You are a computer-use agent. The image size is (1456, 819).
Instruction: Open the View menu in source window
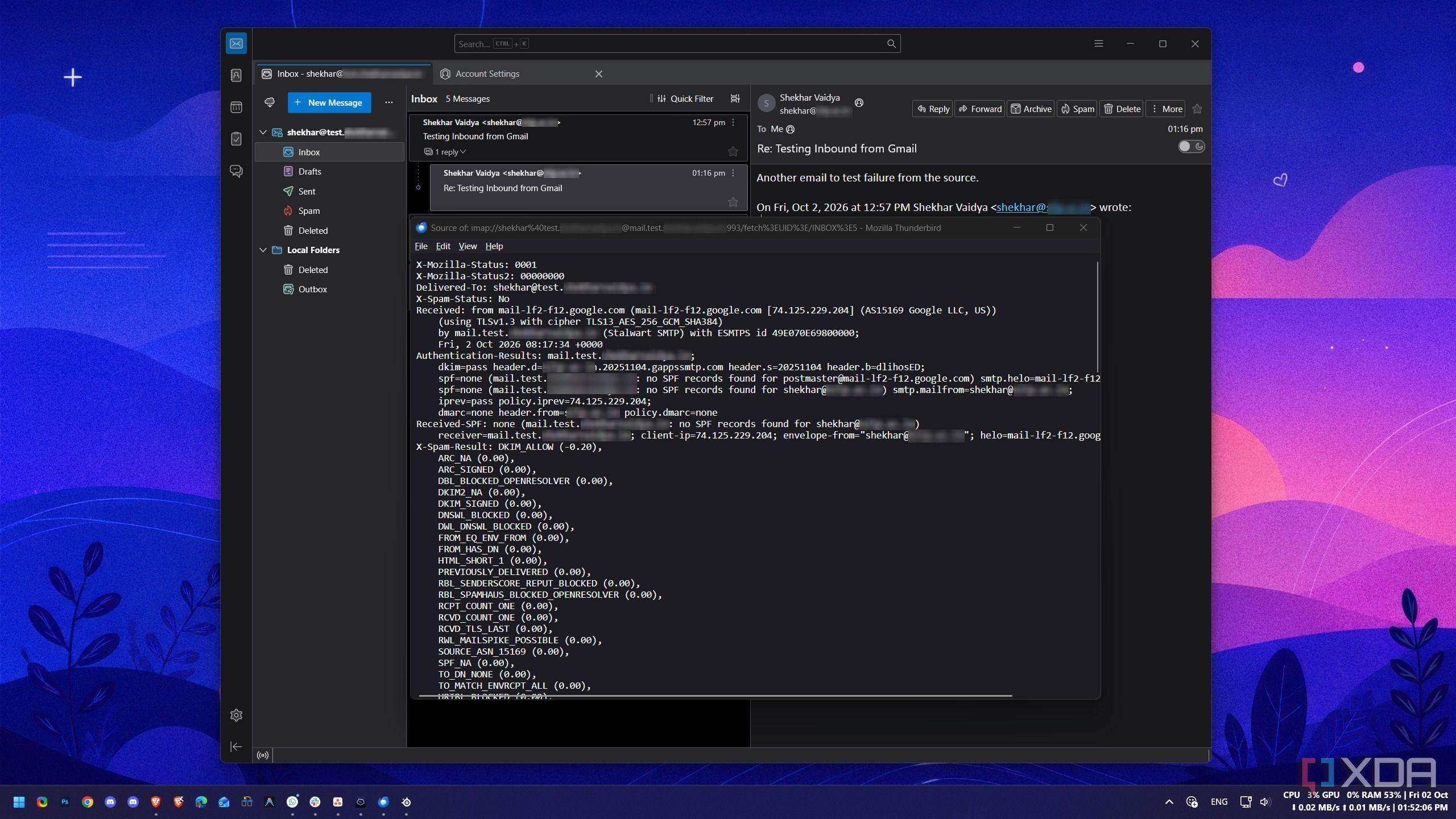pyautogui.click(x=468, y=246)
